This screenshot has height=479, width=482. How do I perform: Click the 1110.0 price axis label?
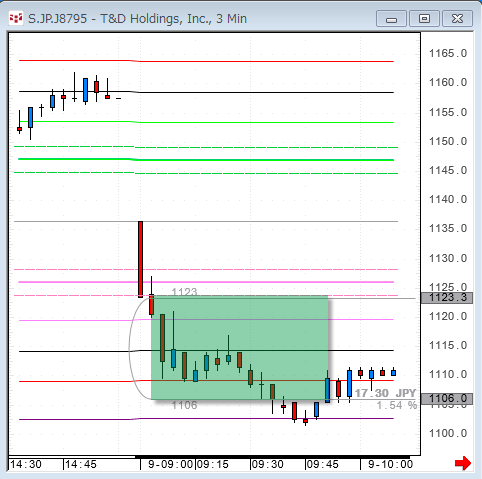click(x=448, y=374)
